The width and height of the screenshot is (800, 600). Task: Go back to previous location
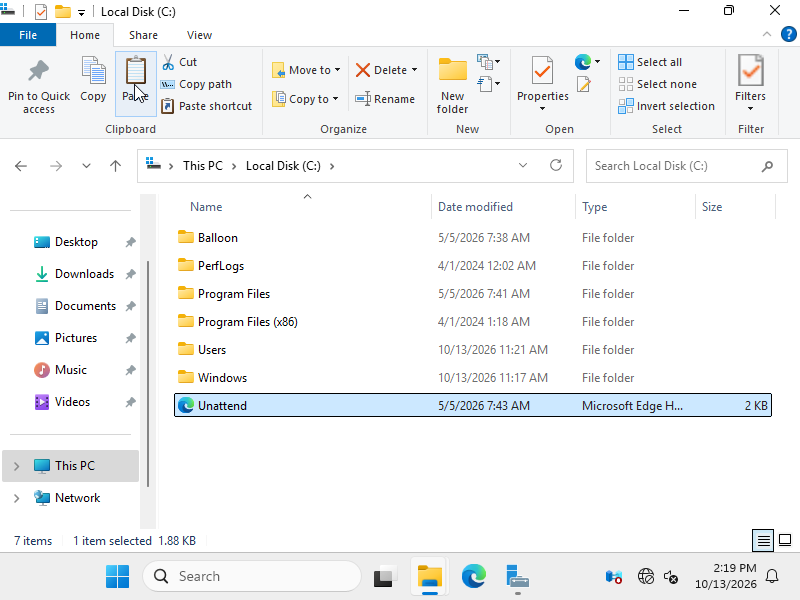pos(21,166)
